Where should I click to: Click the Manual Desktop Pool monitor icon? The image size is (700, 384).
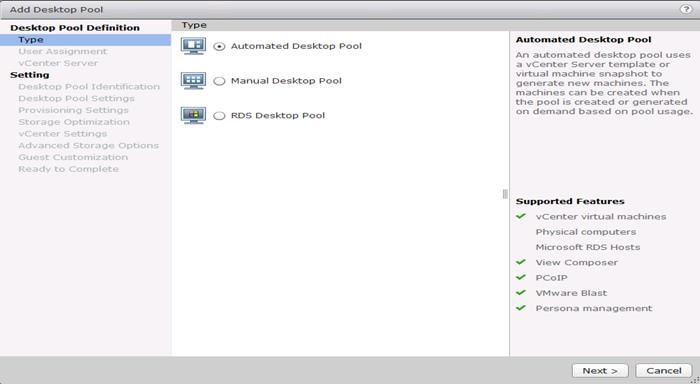point(193,81)
